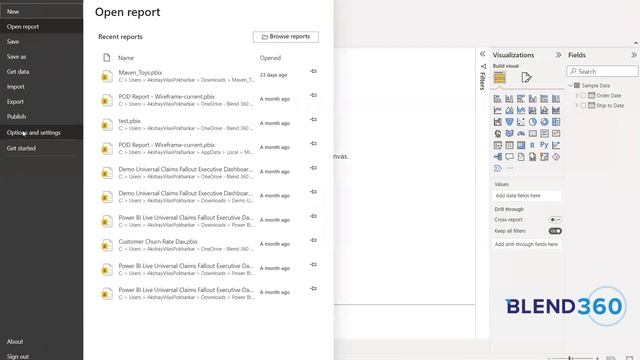
Task: Select the area chart visual
Action: pos(509,110)
